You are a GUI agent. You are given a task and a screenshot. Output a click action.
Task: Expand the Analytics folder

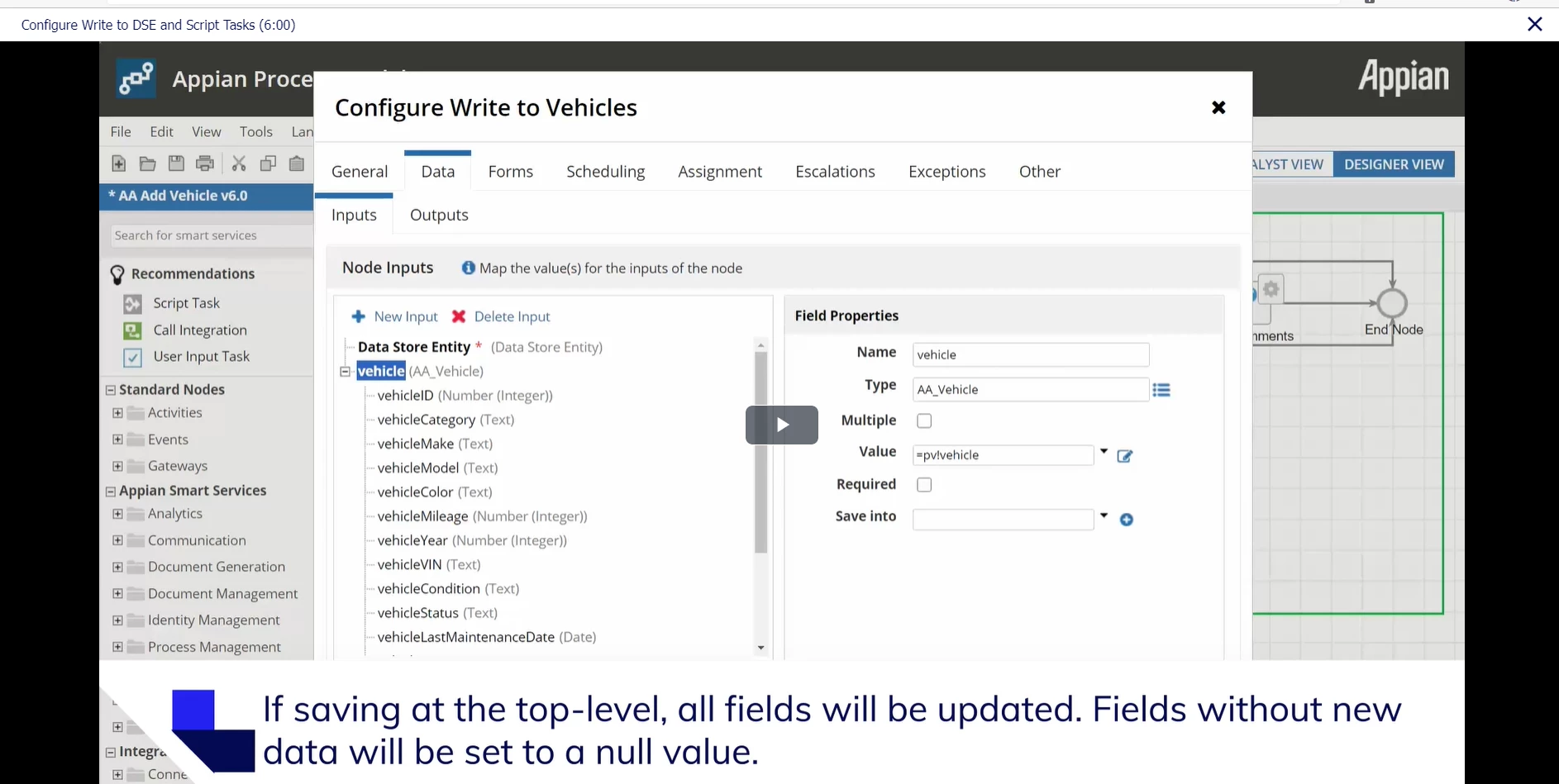[x=117, y=514]
